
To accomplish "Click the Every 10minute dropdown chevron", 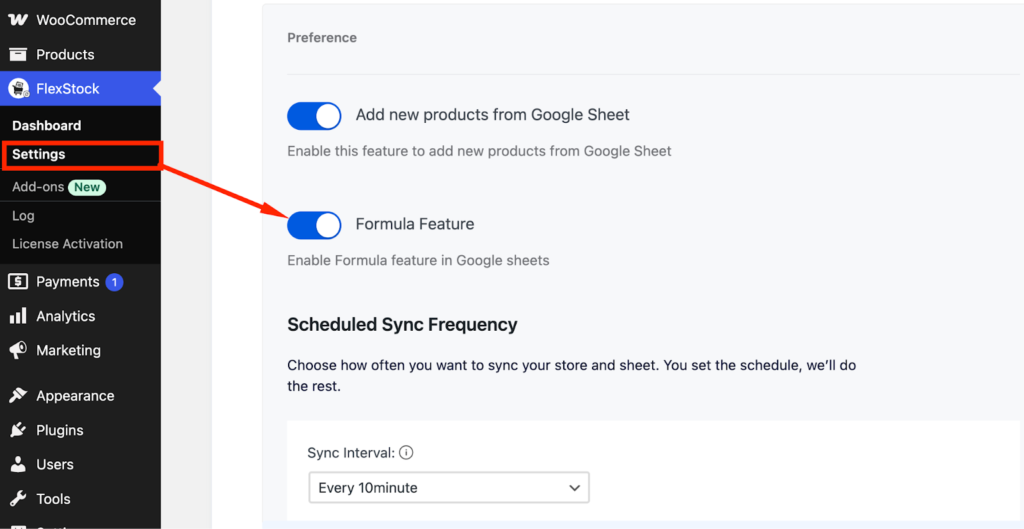I will pyautogui.click(x=574, y=488).
